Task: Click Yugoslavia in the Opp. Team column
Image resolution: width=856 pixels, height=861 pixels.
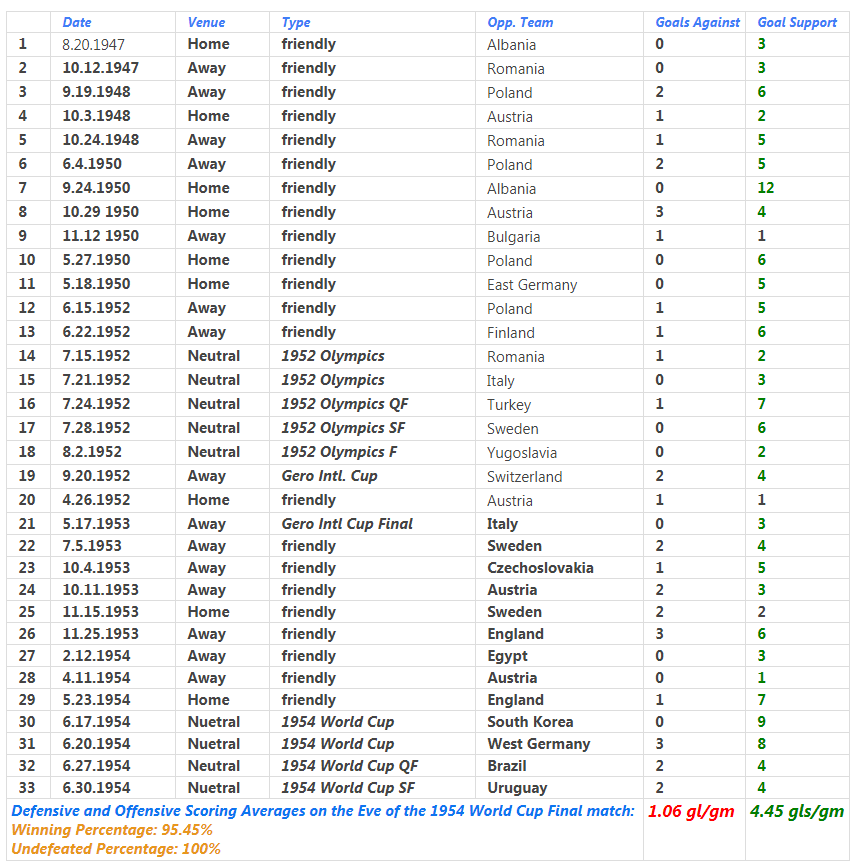Action: point(522,453)
